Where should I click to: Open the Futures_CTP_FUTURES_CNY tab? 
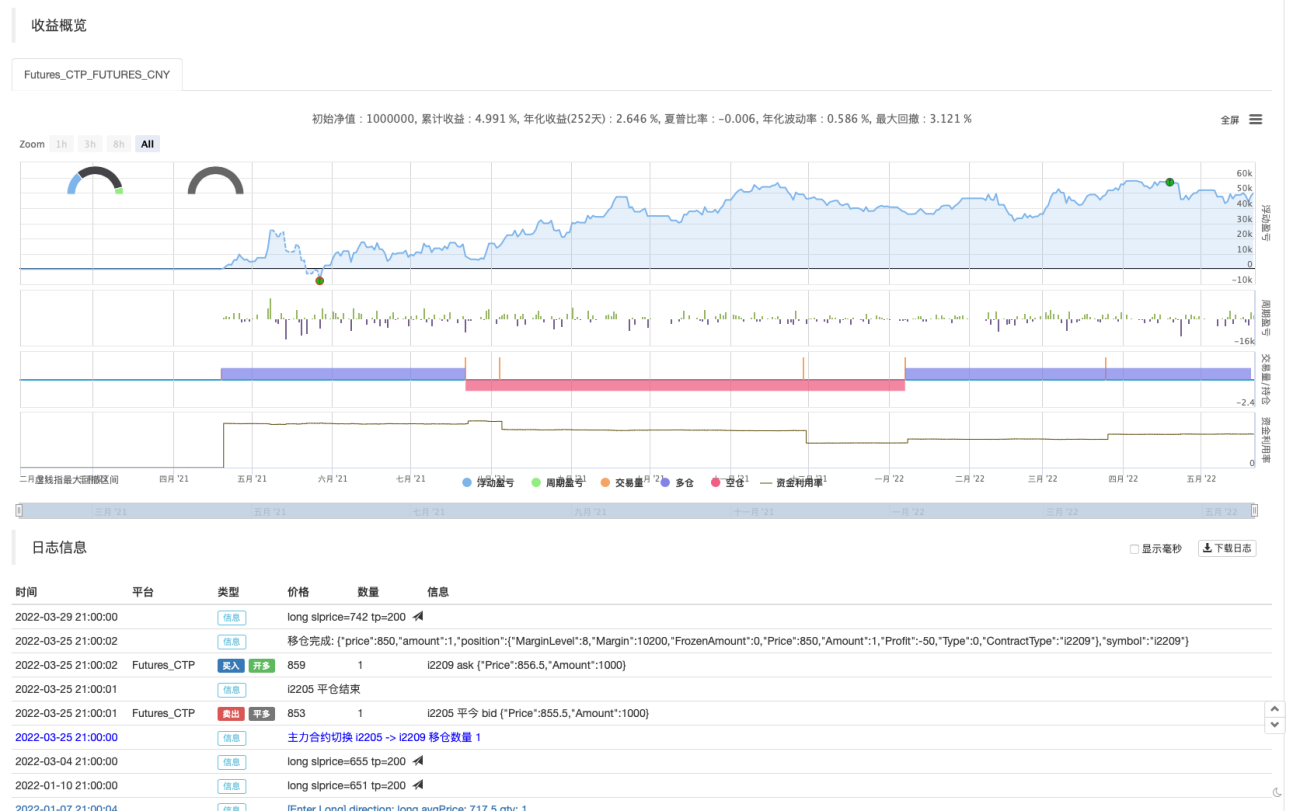coord(97,75)
